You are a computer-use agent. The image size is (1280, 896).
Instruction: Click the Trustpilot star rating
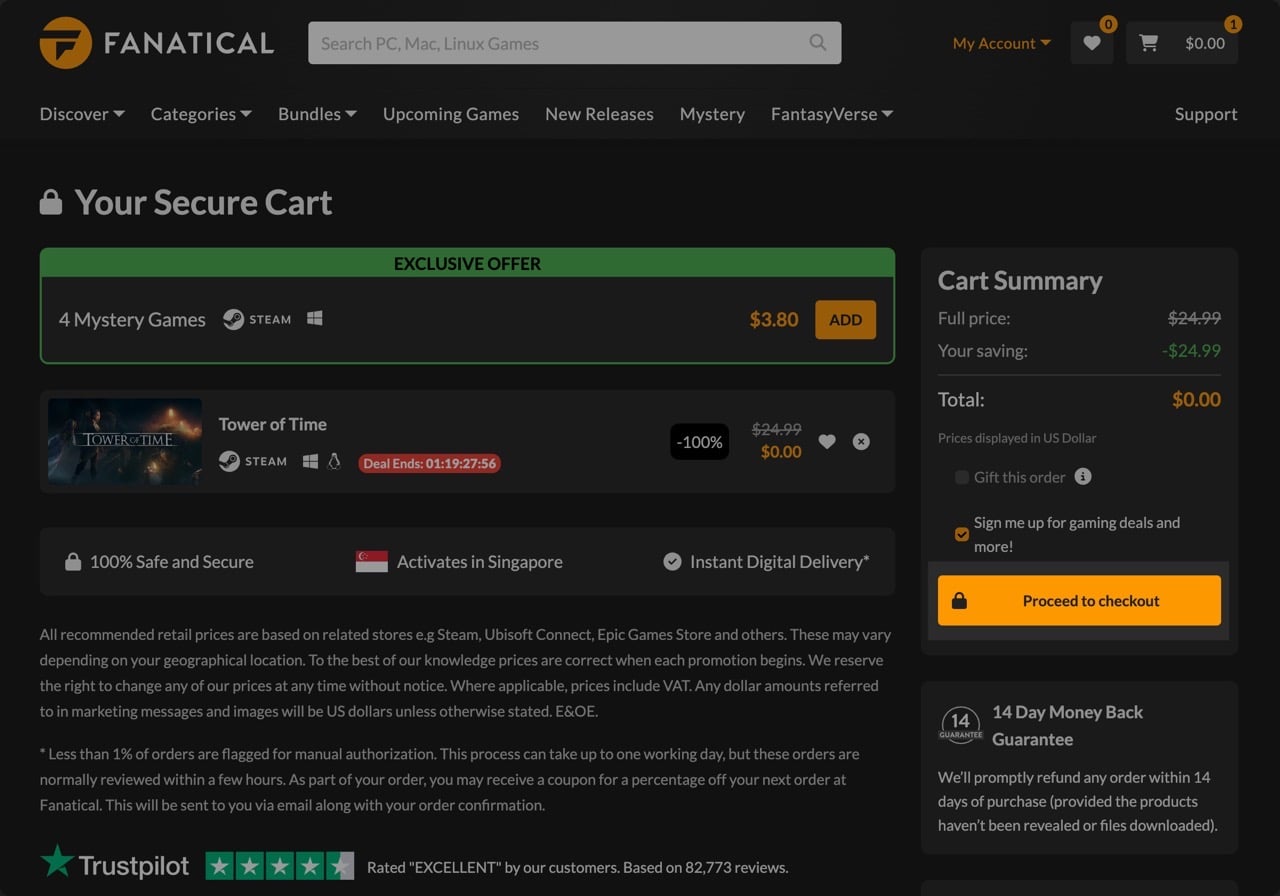tap(280, 866)
